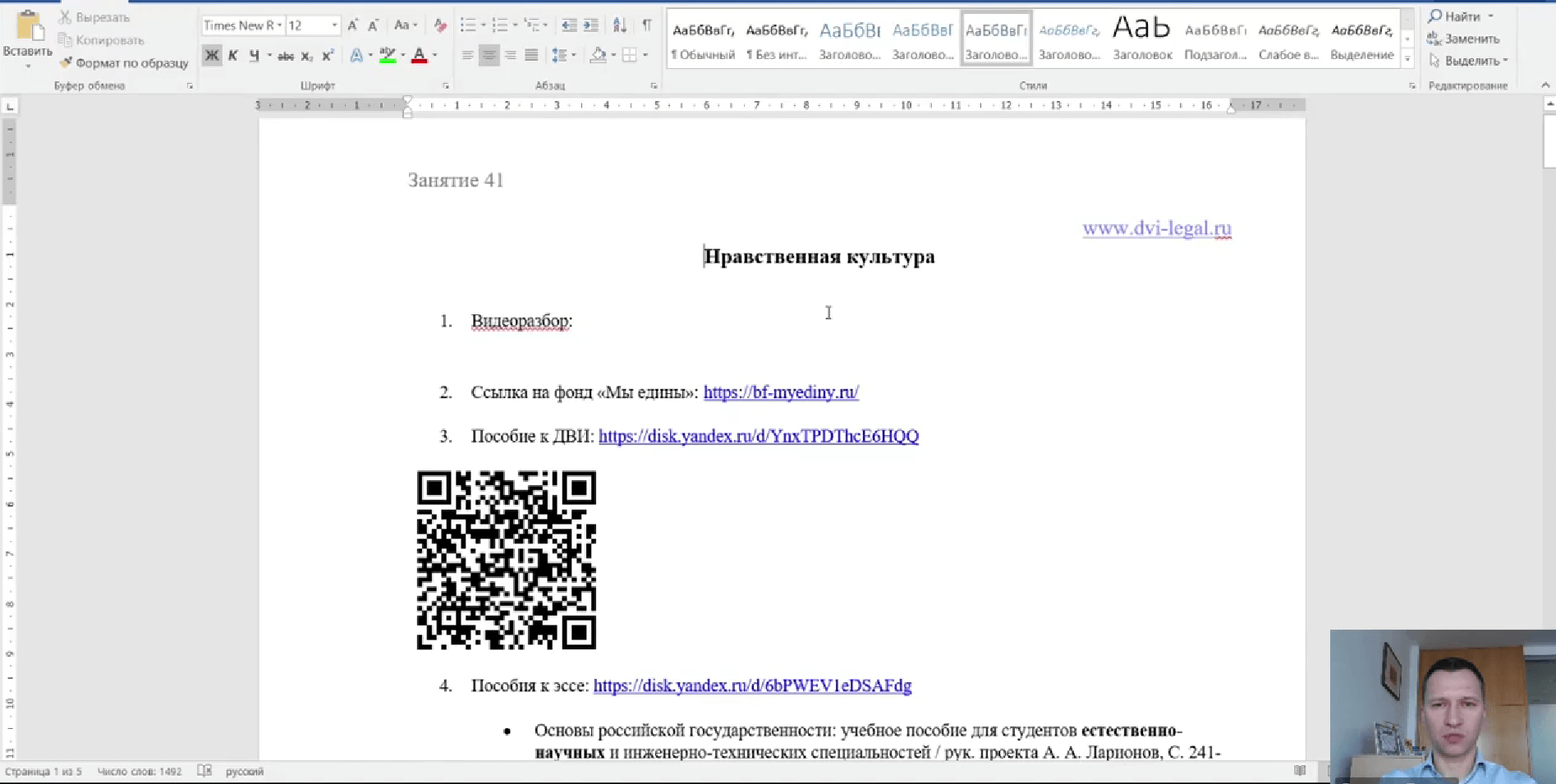Screen dimensions: 1556x784
Task: Apply a numbered list
Action: point(499,25)
